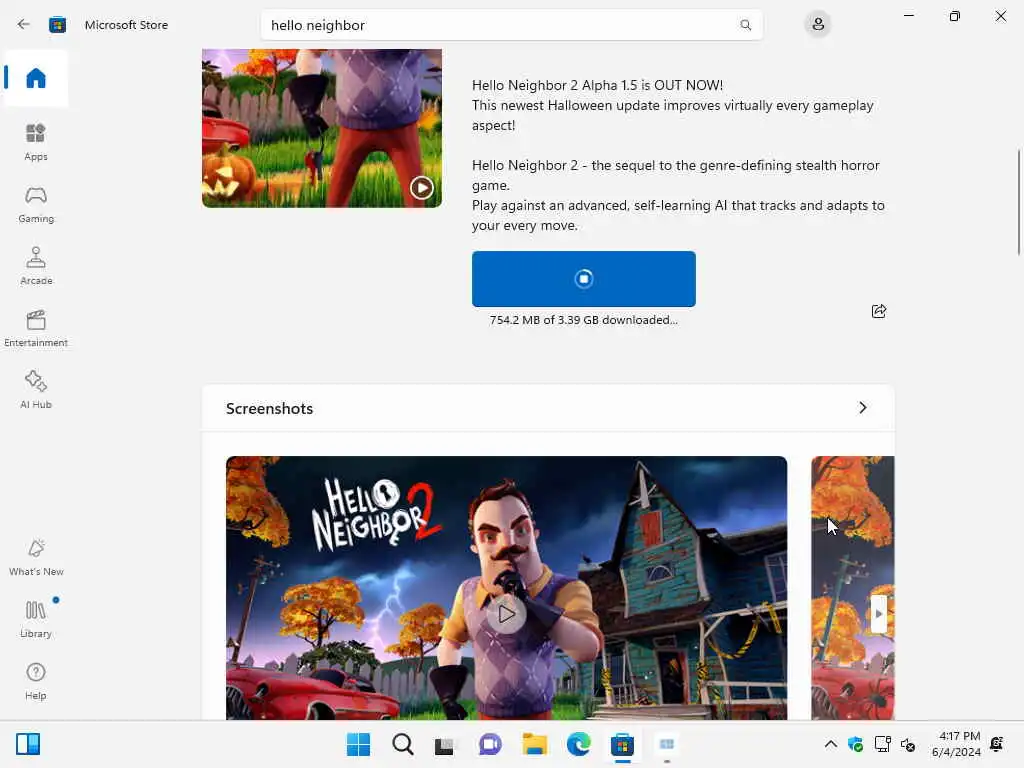Click the Screenshots heading
Viewport: 1024px width, 768px height.
point(270,408)
